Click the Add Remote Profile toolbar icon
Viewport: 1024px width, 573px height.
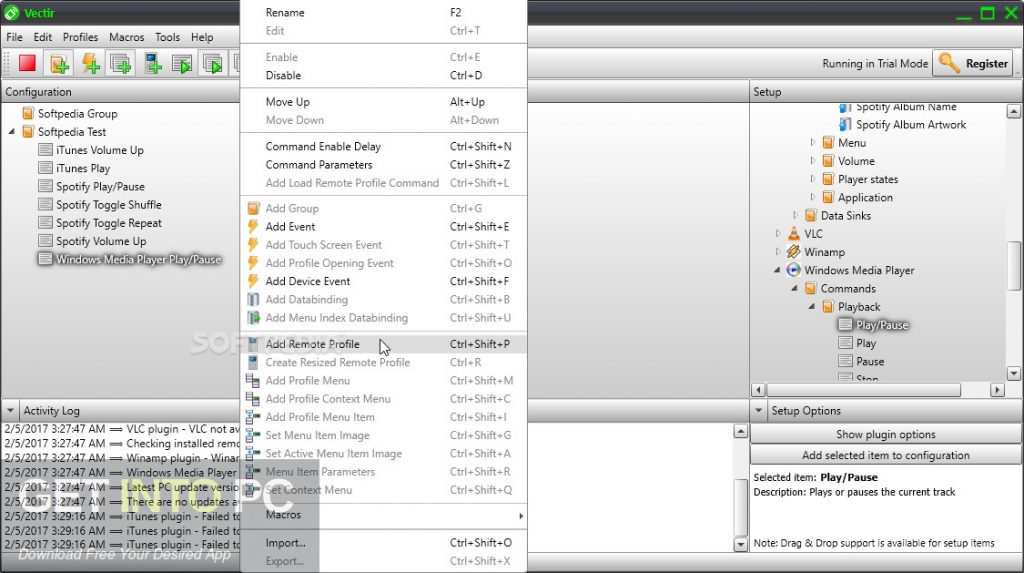coord(152,63)
